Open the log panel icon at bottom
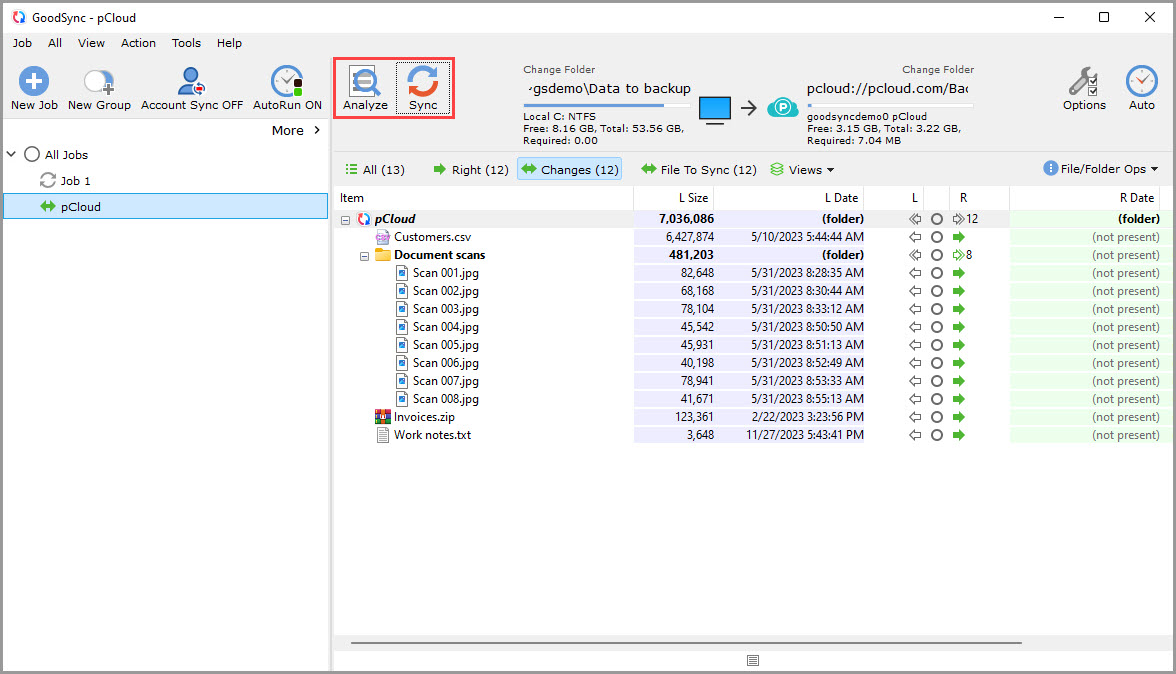The width and height of the screenshot is (1176, 674). tap(753, 661)
